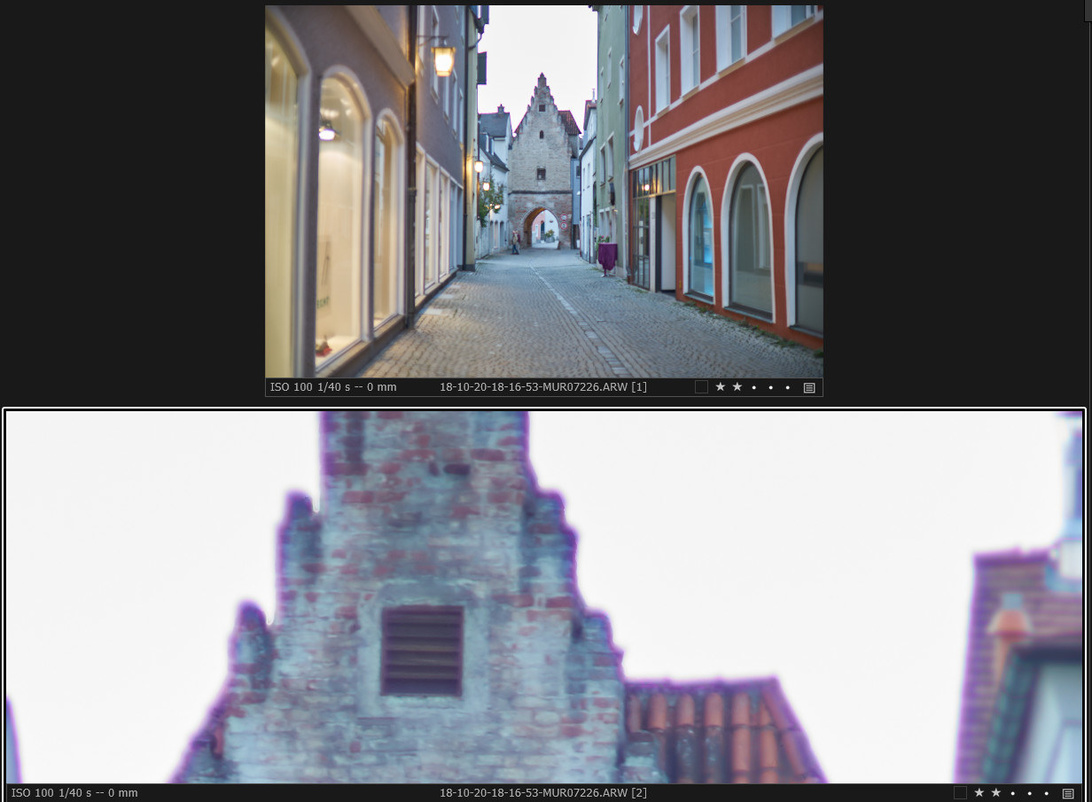The image size is (1092, 802).
Task: Set five-star rating on the bottom image
Action: pos(1047,793)
